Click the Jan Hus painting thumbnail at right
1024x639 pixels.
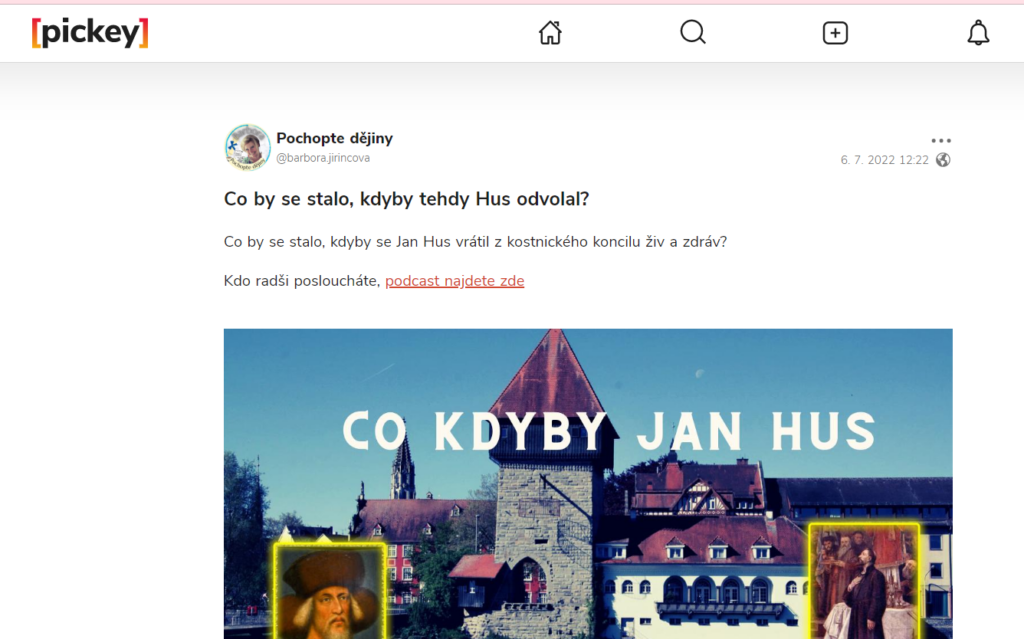click(x=864, y=582)
